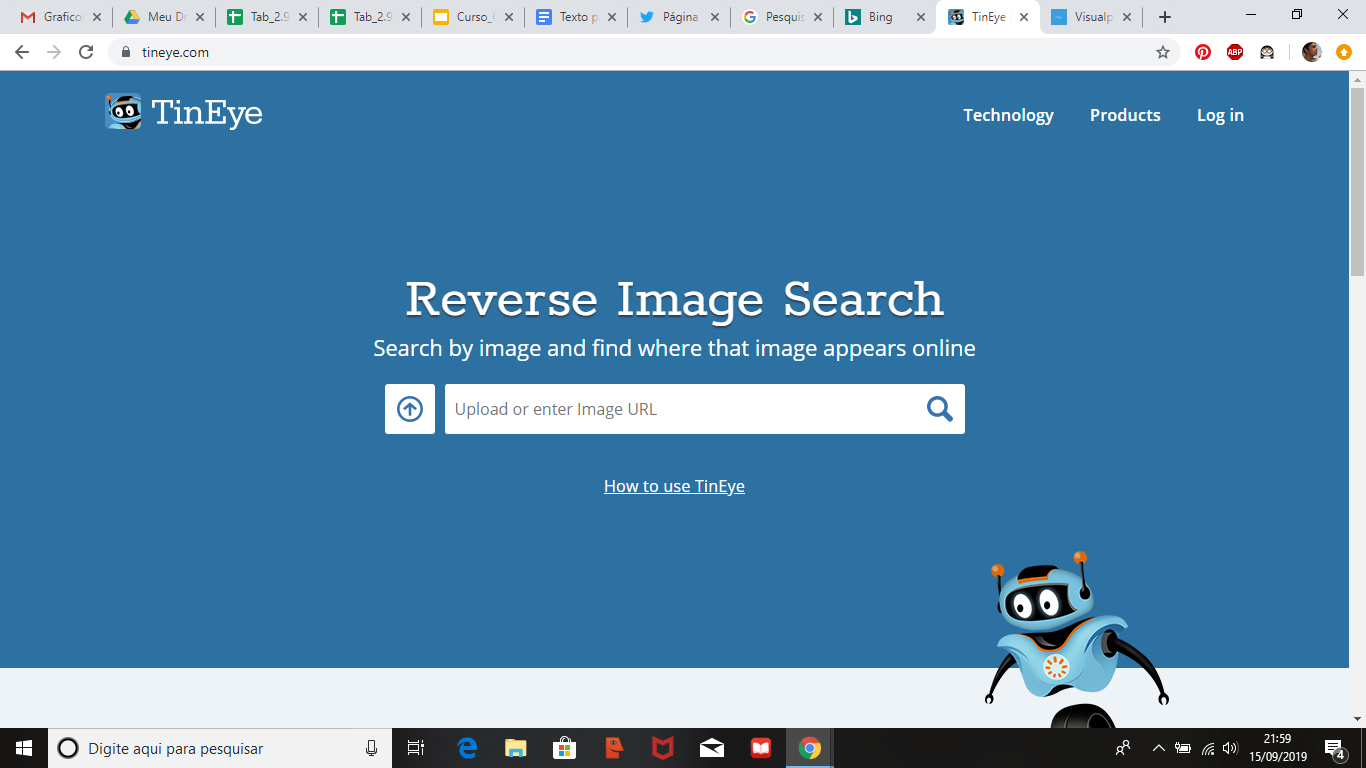Screen dimensions: 1366x768
Task: Click the TinEye wordmark text
Action: (x=207, y=113)
